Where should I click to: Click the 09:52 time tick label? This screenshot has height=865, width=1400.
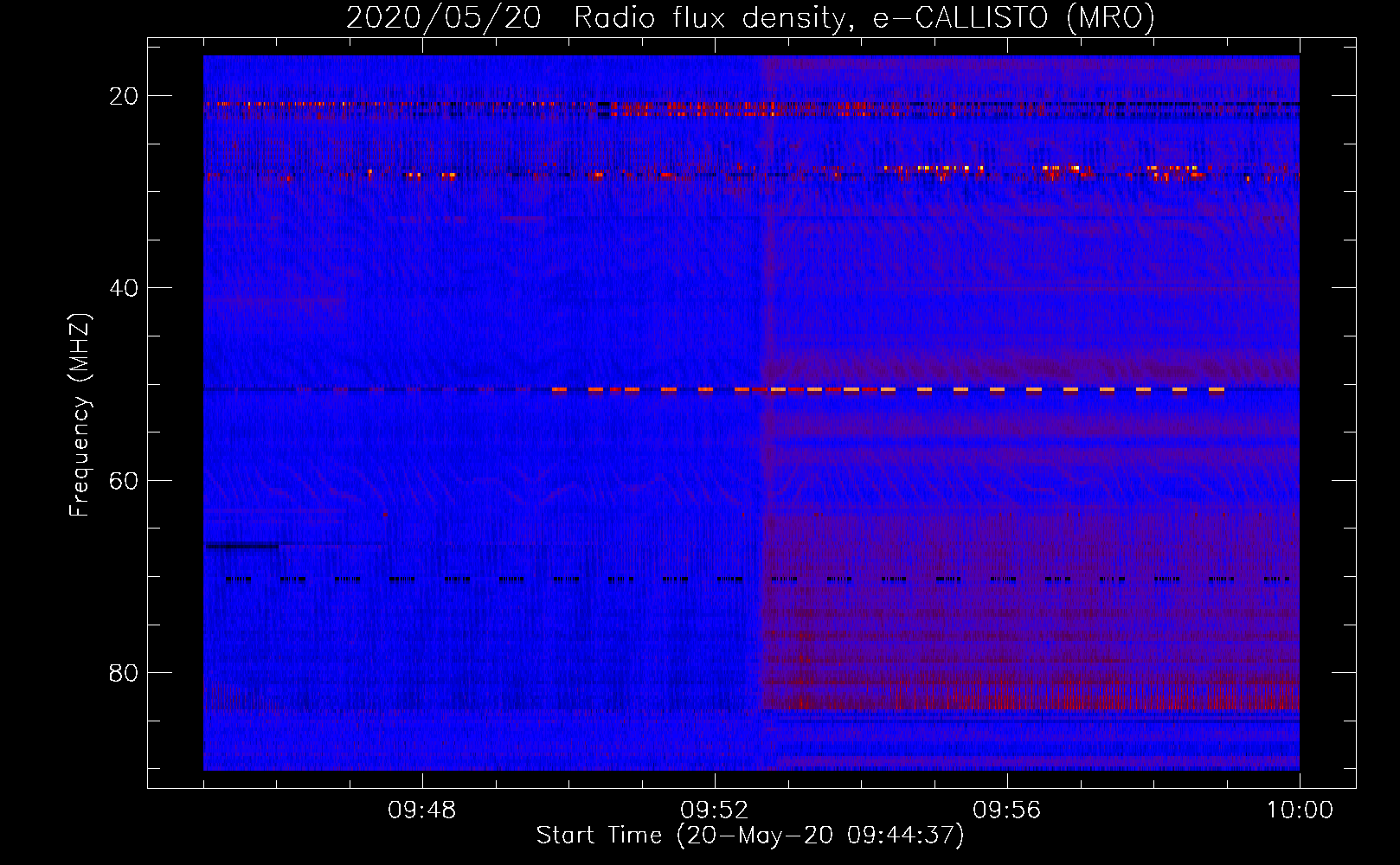714,811
